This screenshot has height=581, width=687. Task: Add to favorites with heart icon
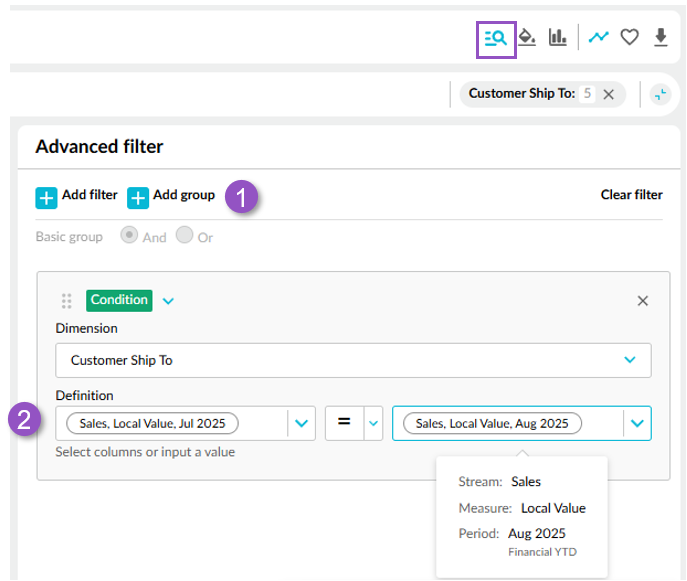(x=630, y=37)
